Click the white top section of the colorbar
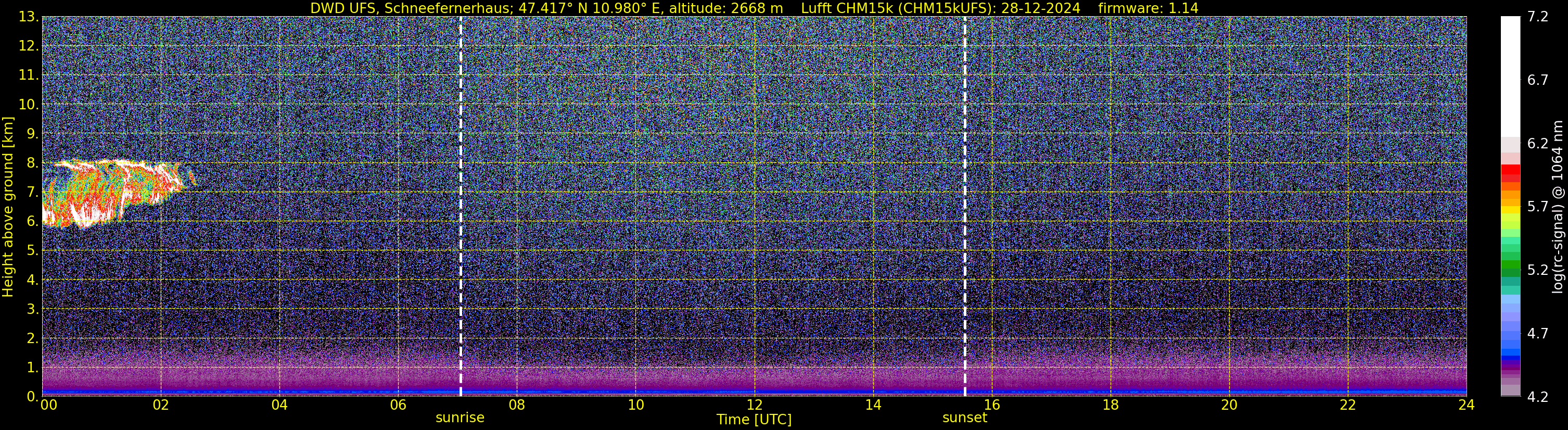 click(x=1510, y=76)
